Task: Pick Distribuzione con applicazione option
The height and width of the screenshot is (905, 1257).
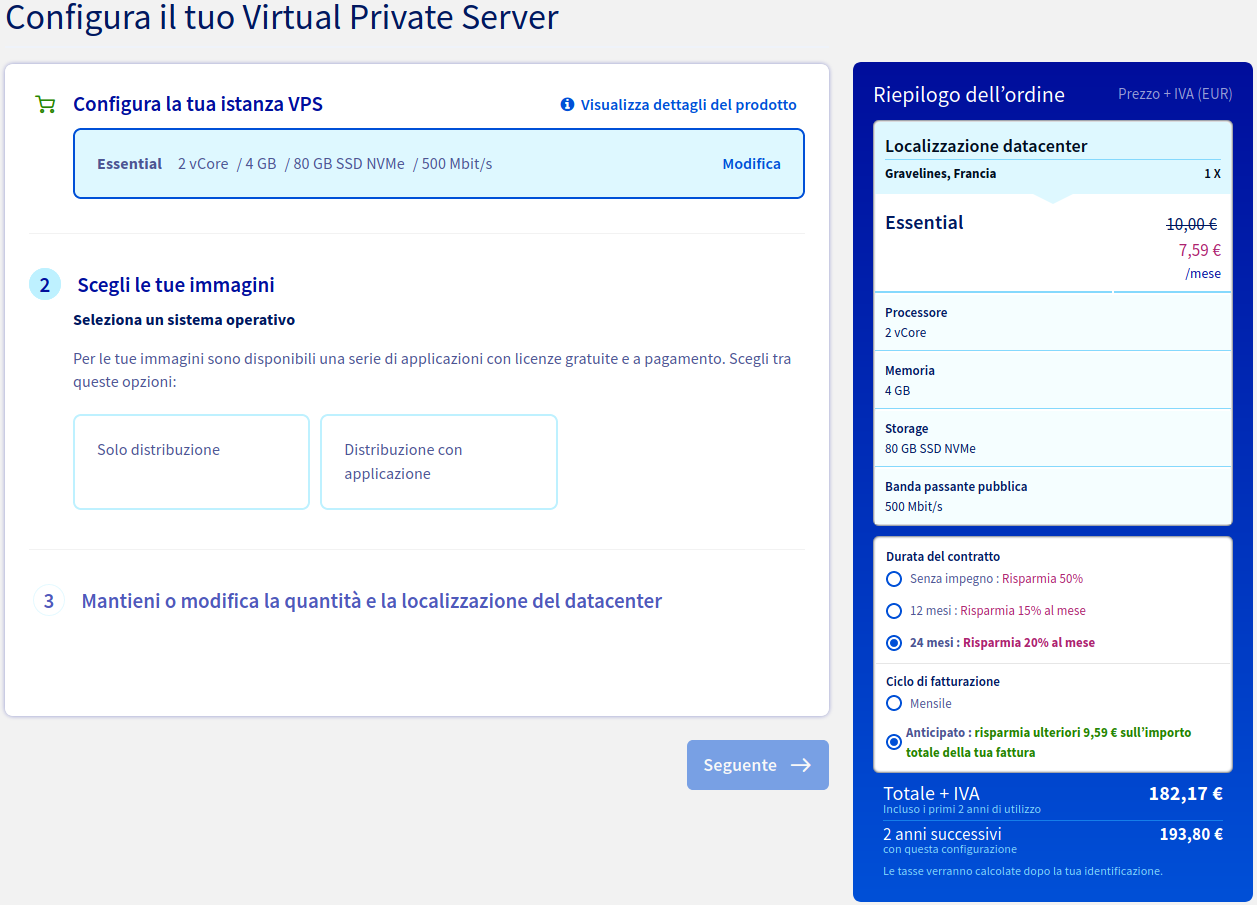Action: pos(438,462)
